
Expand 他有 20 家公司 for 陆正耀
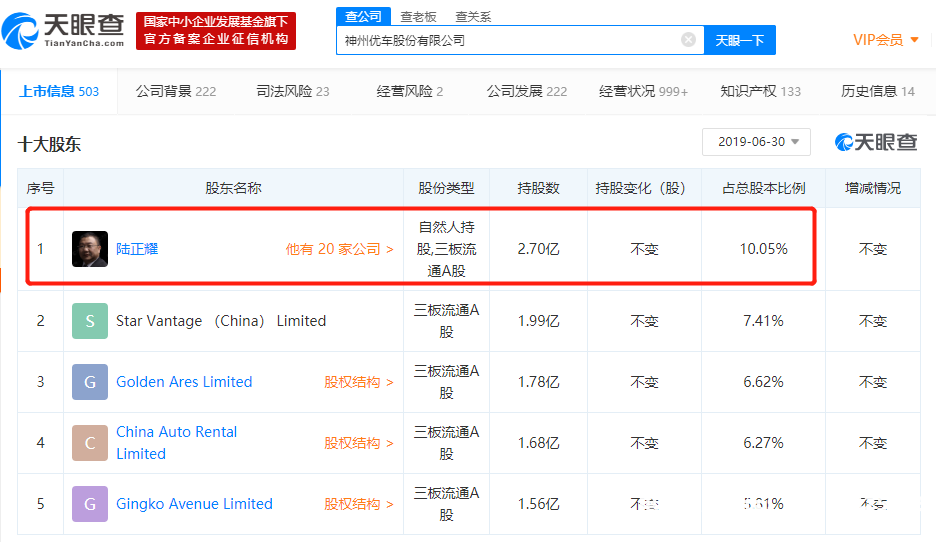[x=339, y=249]
